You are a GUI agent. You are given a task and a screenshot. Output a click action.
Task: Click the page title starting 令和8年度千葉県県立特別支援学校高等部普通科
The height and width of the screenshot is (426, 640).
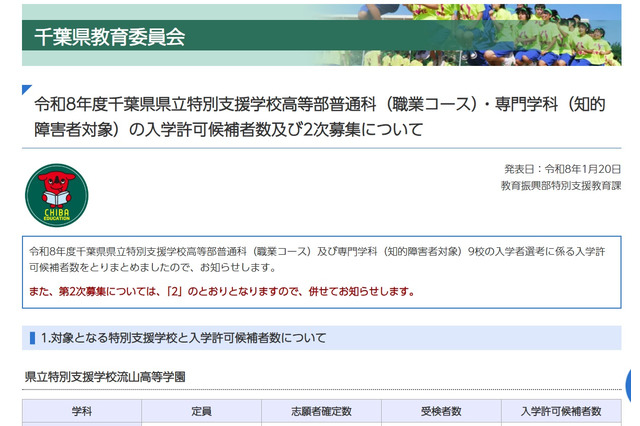click(x=320, y=117)
